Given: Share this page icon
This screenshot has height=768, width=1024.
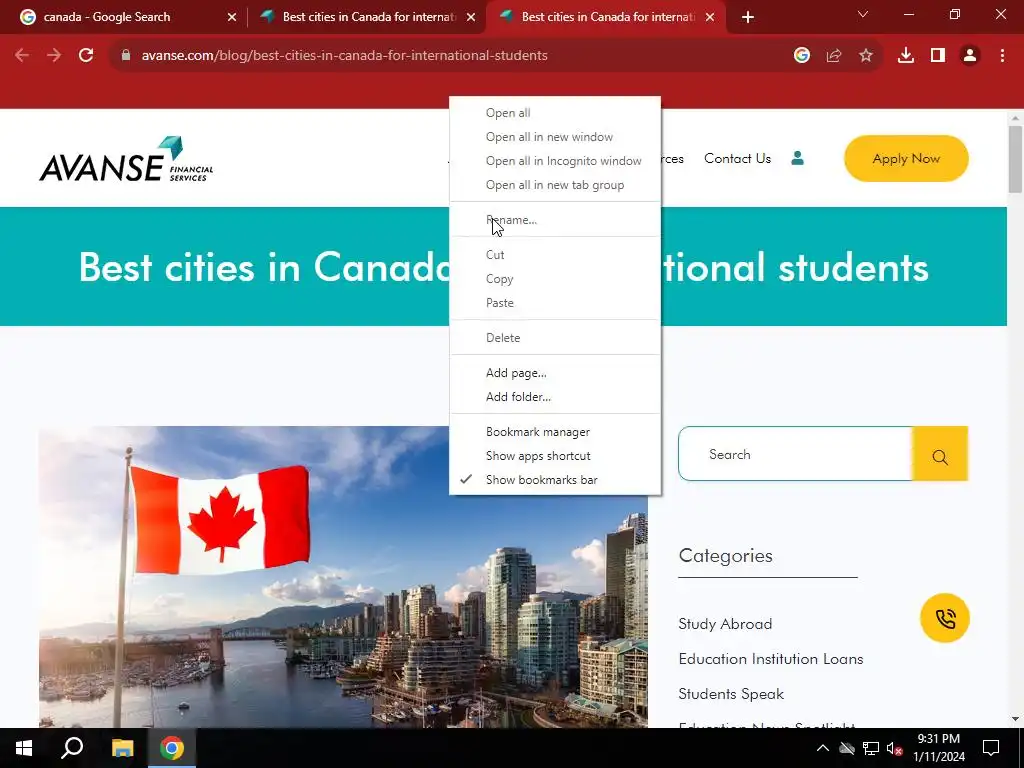Looking at the screenshot, I should point(834,56).
